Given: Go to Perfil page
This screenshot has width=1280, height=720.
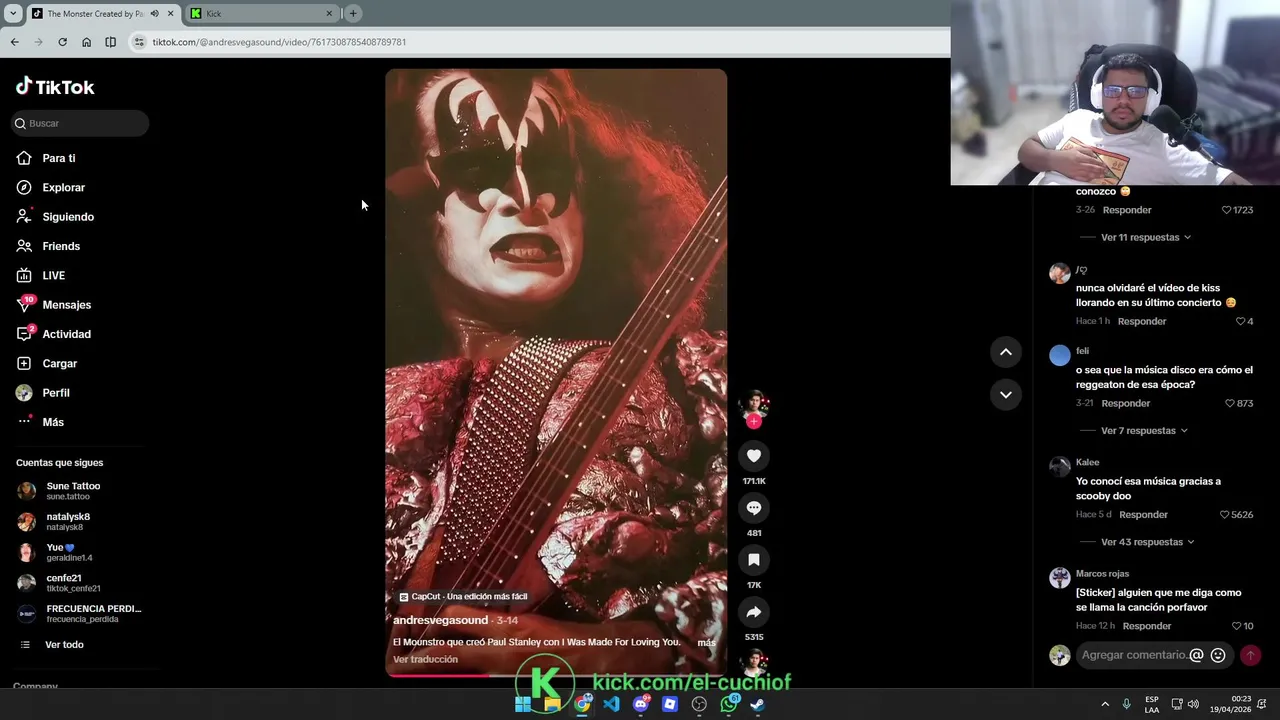Looking at the screenshot, I should coord(56,393).
